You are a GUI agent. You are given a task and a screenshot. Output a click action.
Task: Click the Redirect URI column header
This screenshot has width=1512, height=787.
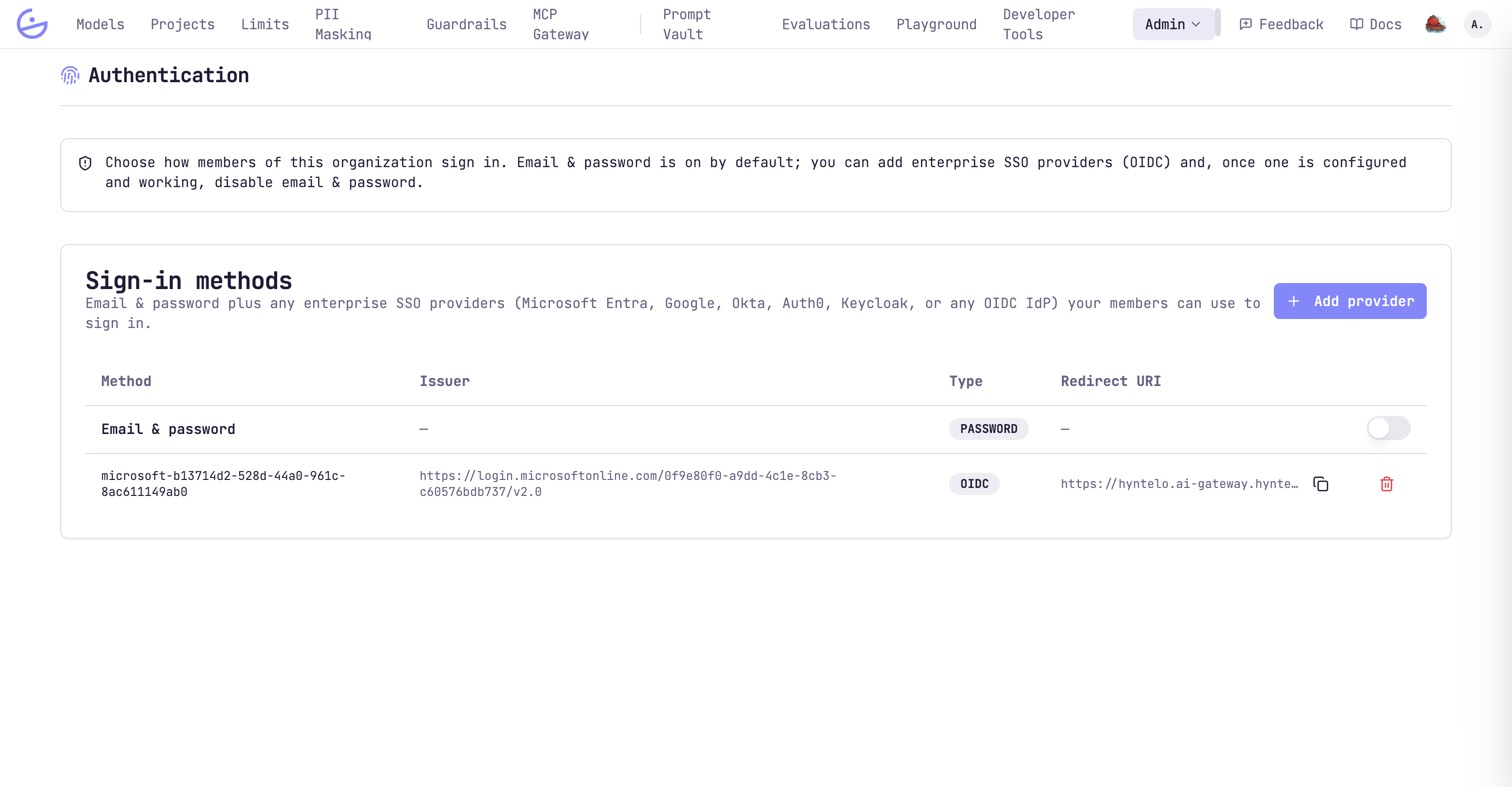pyautogui.click(x=1111, y=381)
